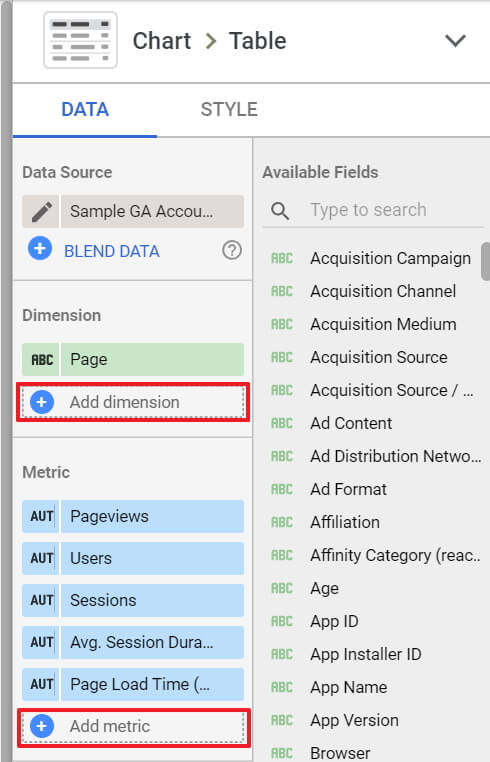
Task: Click the Add metric plus icon
Action: pos(42,726)
